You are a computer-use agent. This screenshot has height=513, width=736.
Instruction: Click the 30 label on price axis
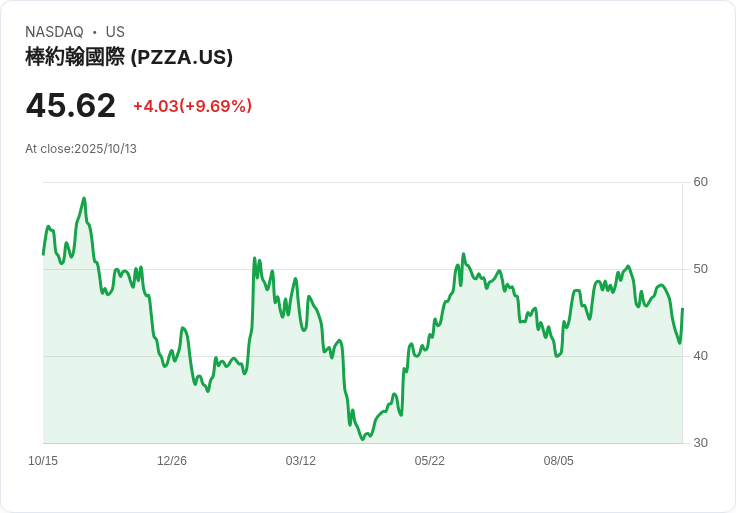coord(700,443)
